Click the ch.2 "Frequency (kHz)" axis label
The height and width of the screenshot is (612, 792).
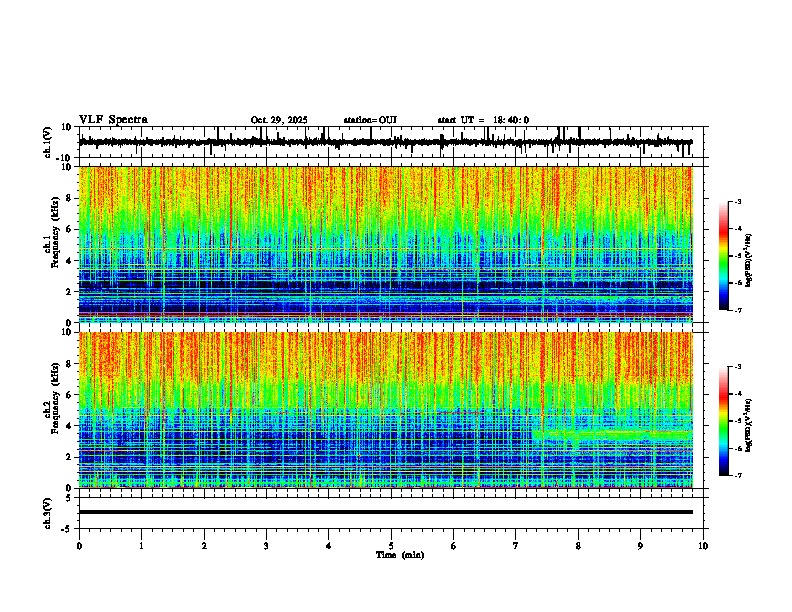[56, 397]
